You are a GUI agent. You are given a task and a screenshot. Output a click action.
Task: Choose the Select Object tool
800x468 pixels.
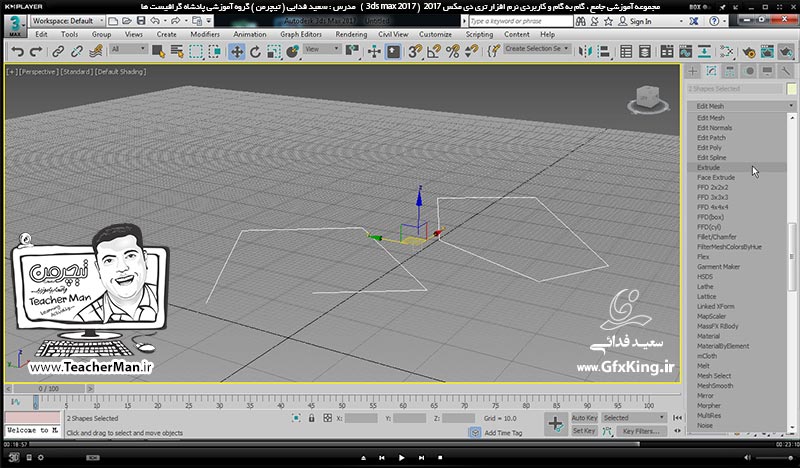[x=158, y=51]
